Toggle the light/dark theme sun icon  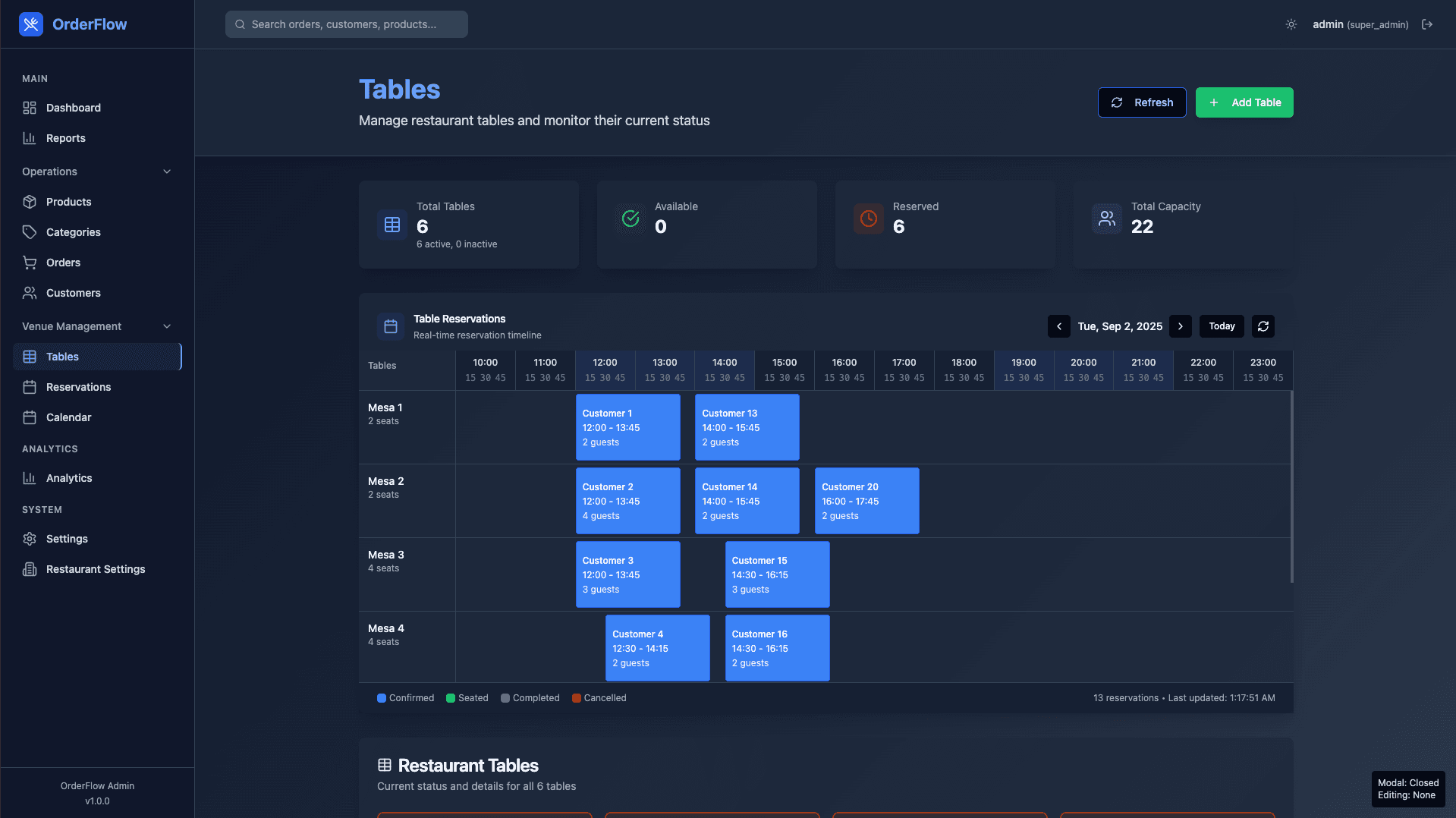pyautogui.click(x=1291, y=24)
